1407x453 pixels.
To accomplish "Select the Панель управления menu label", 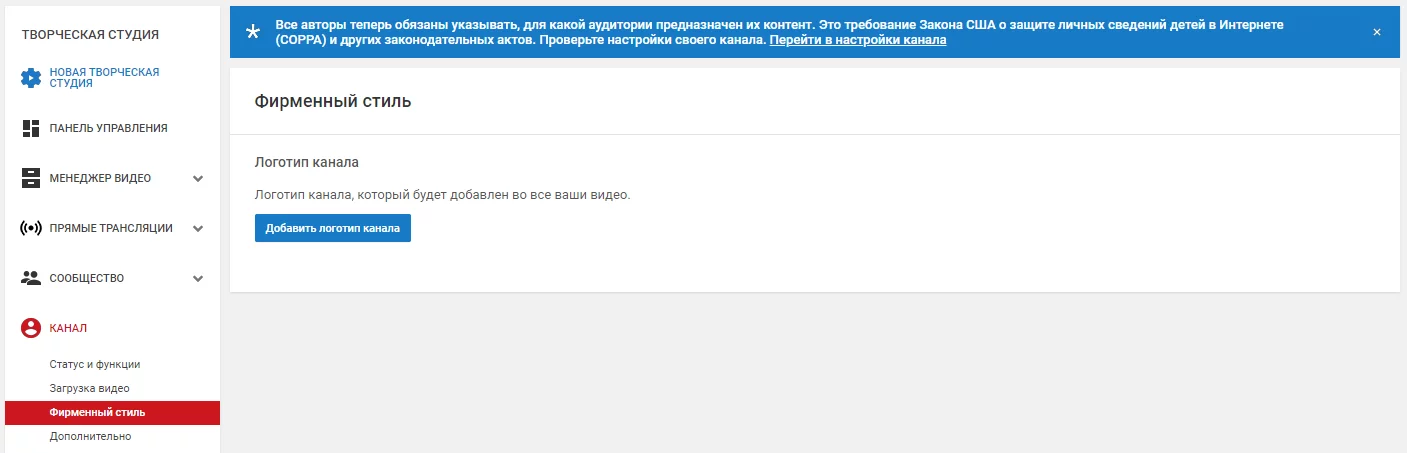I will click(108, 128).
